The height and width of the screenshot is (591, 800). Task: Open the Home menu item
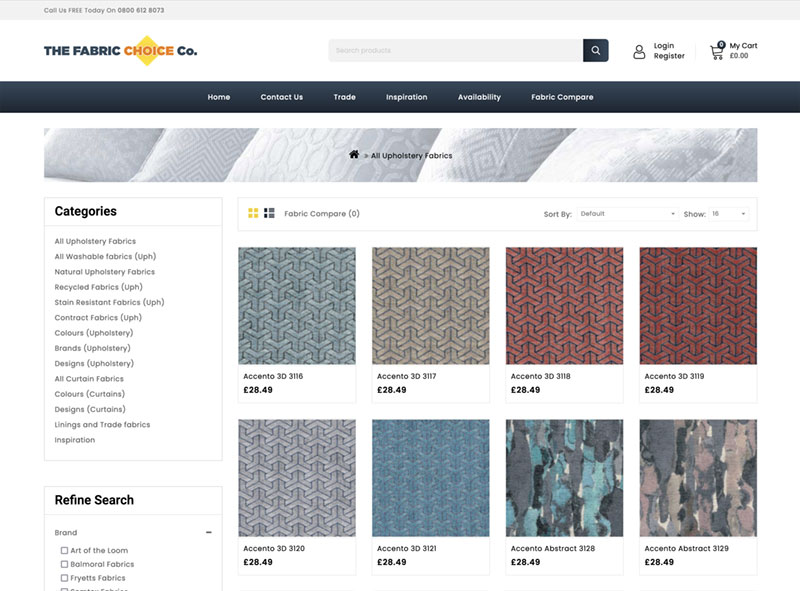[219, 97]
